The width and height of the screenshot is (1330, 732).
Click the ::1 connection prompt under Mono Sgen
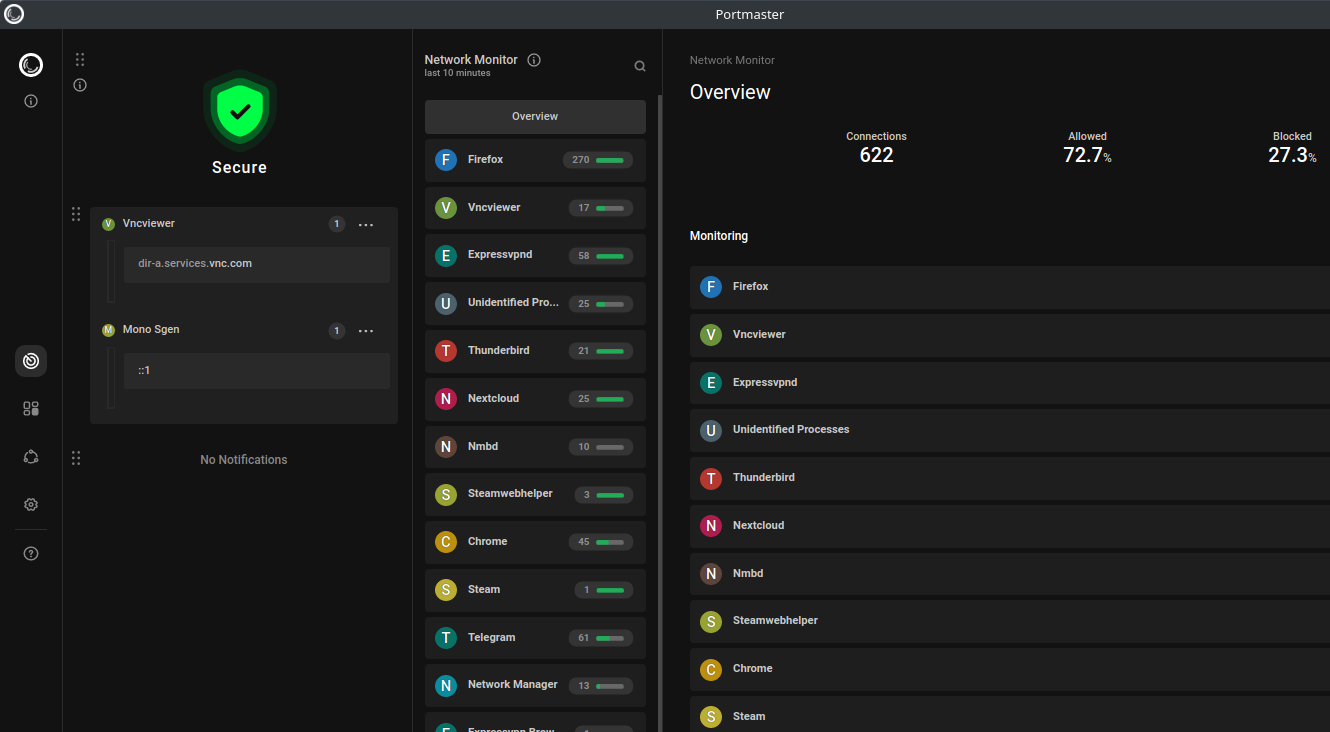[257, 371]
